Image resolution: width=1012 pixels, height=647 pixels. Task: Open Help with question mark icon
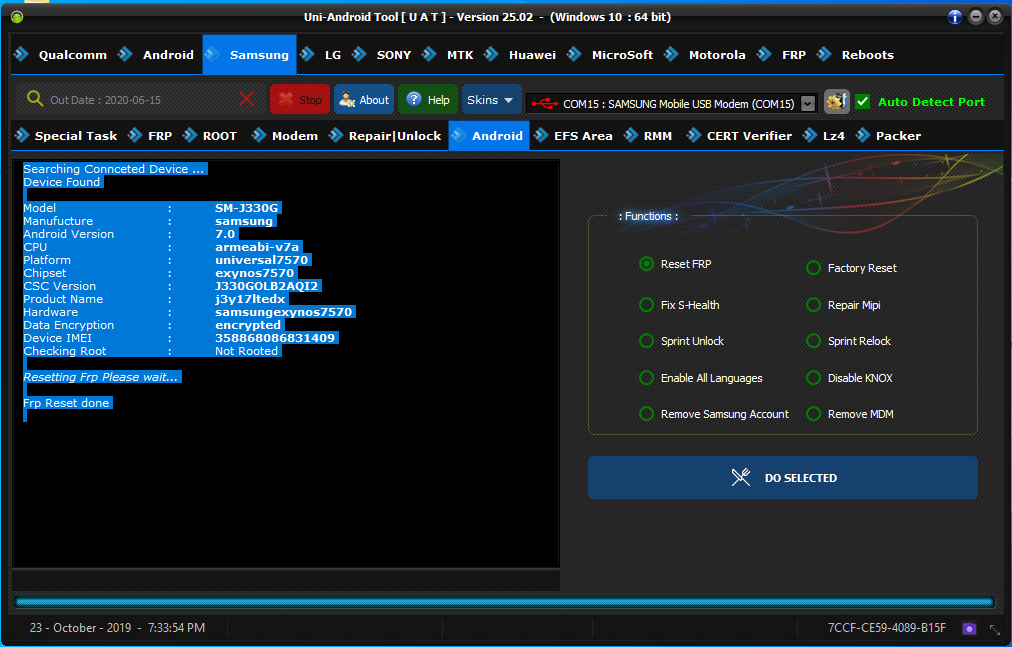(428, 100)
